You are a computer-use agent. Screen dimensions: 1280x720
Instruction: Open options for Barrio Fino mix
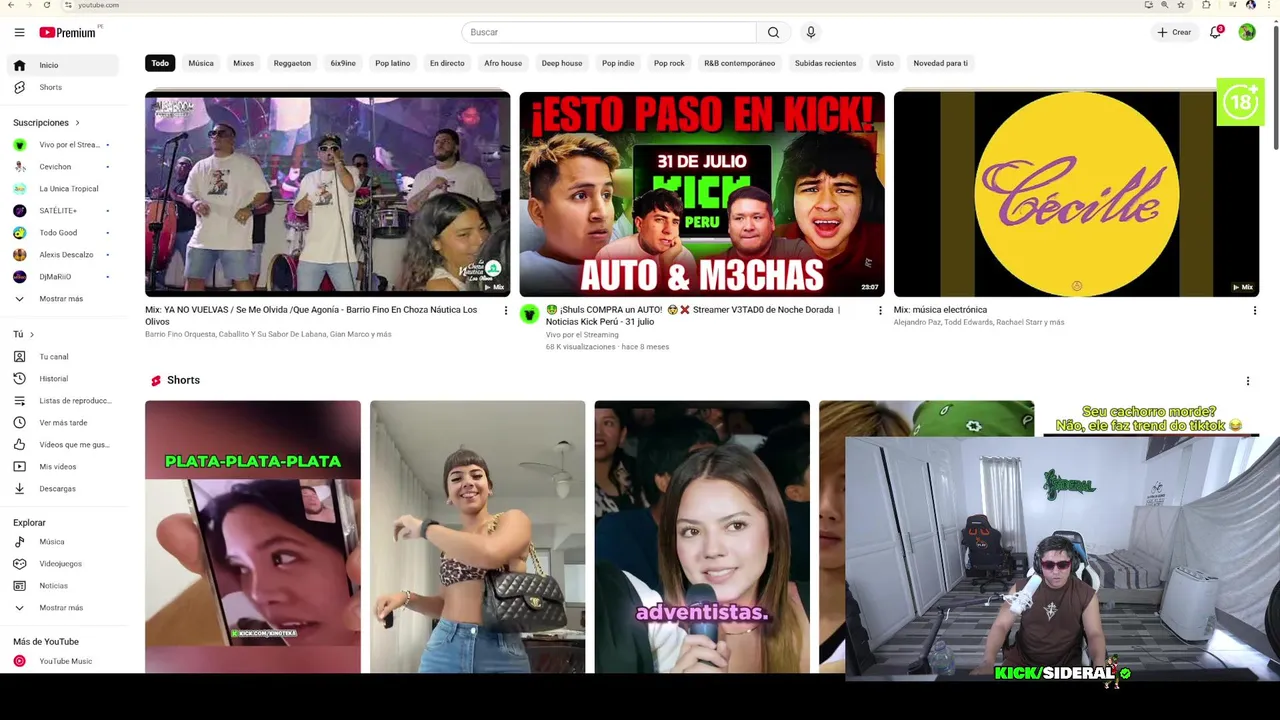point(505,311)
